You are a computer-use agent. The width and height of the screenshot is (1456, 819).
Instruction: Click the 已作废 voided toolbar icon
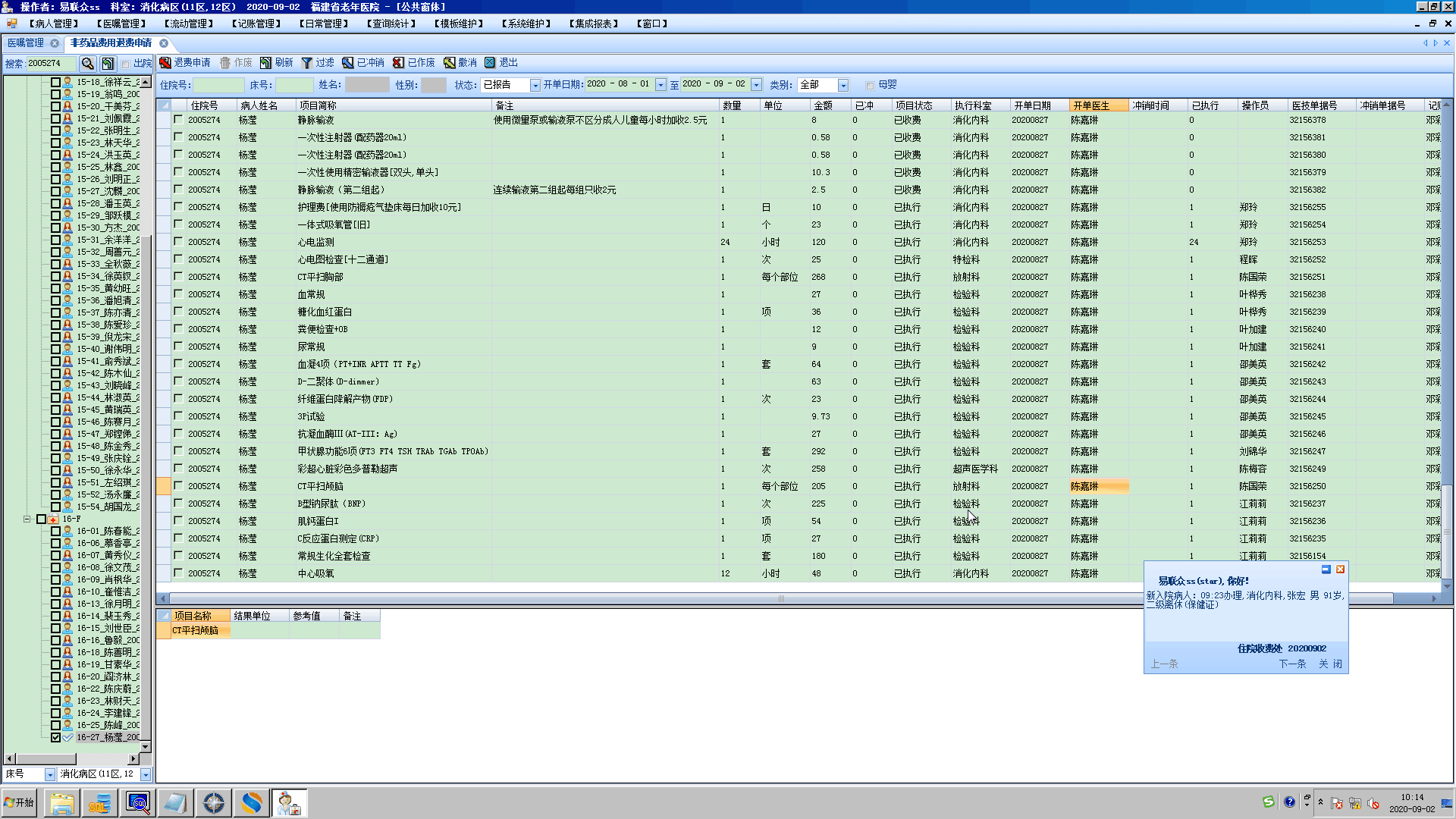coord(398,63)
